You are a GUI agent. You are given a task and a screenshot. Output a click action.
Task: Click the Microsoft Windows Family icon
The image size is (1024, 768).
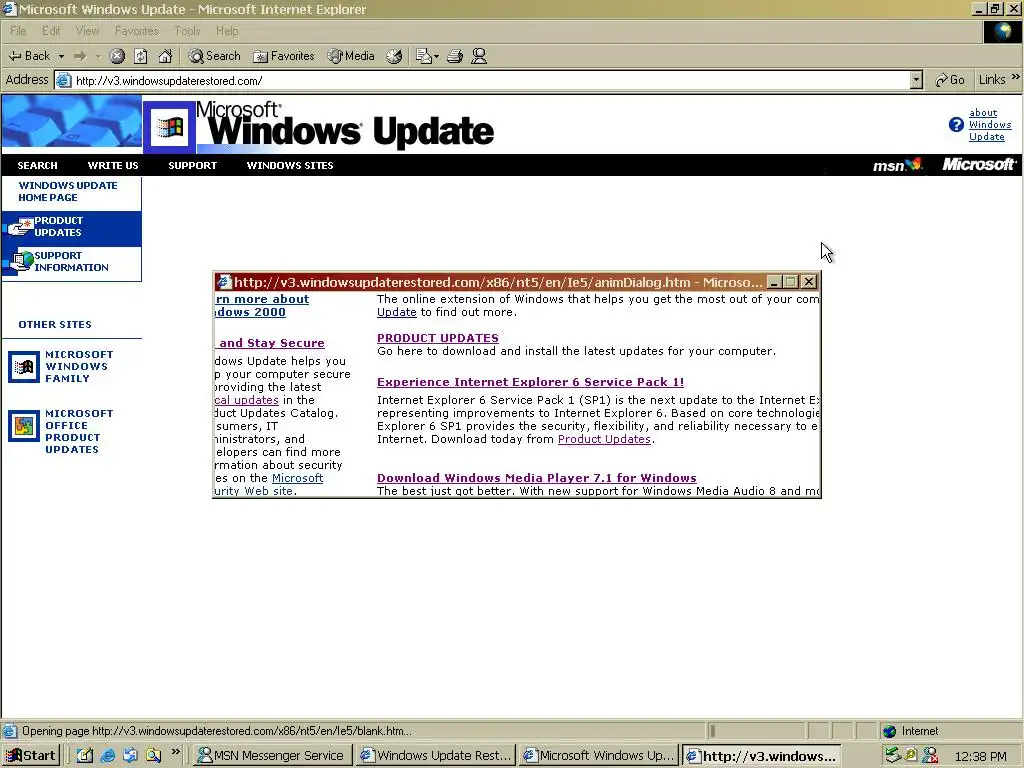(x=24, y=367)
